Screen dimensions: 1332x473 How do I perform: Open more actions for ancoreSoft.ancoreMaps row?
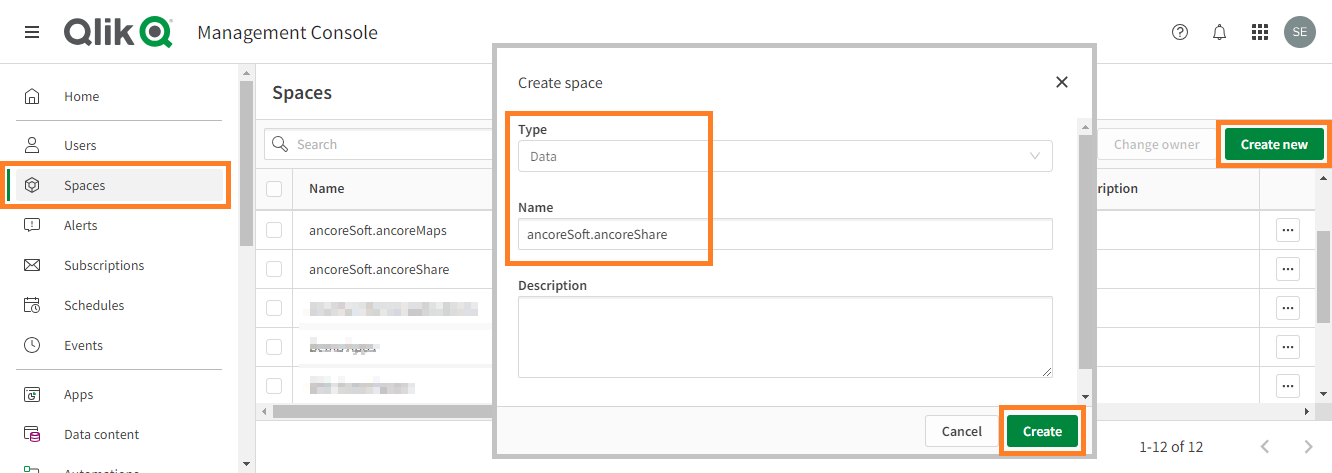pos(1288,230)
